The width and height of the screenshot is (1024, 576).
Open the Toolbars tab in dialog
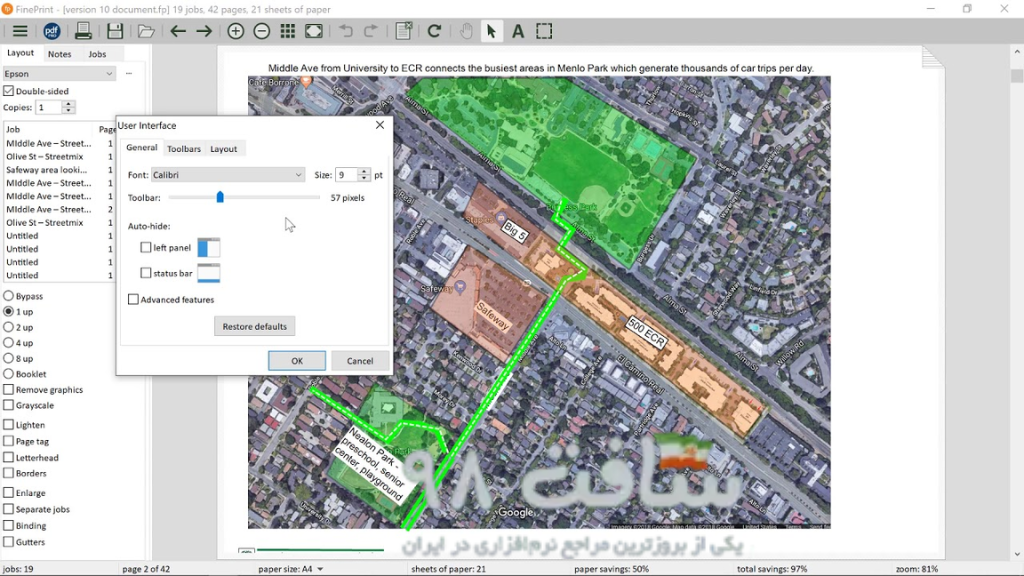184,149
